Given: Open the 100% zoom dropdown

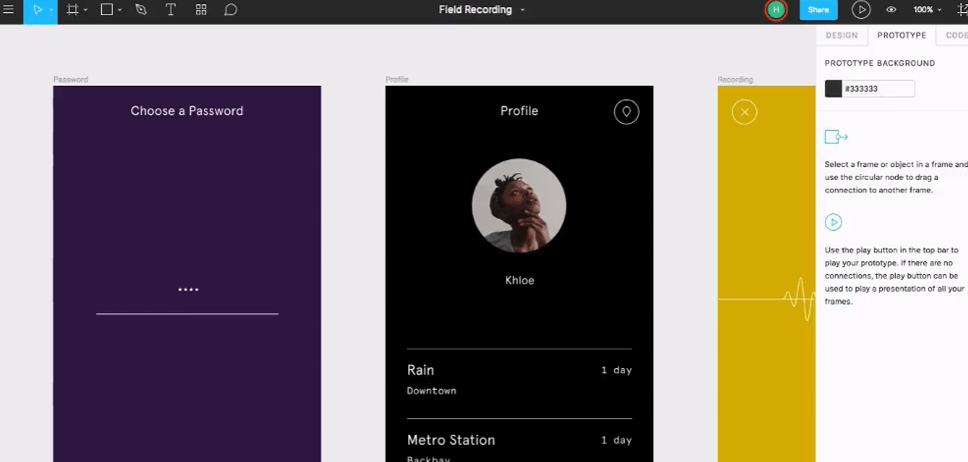Looking at the screenshot, I should pyautogui.click(x=927, y=10).
